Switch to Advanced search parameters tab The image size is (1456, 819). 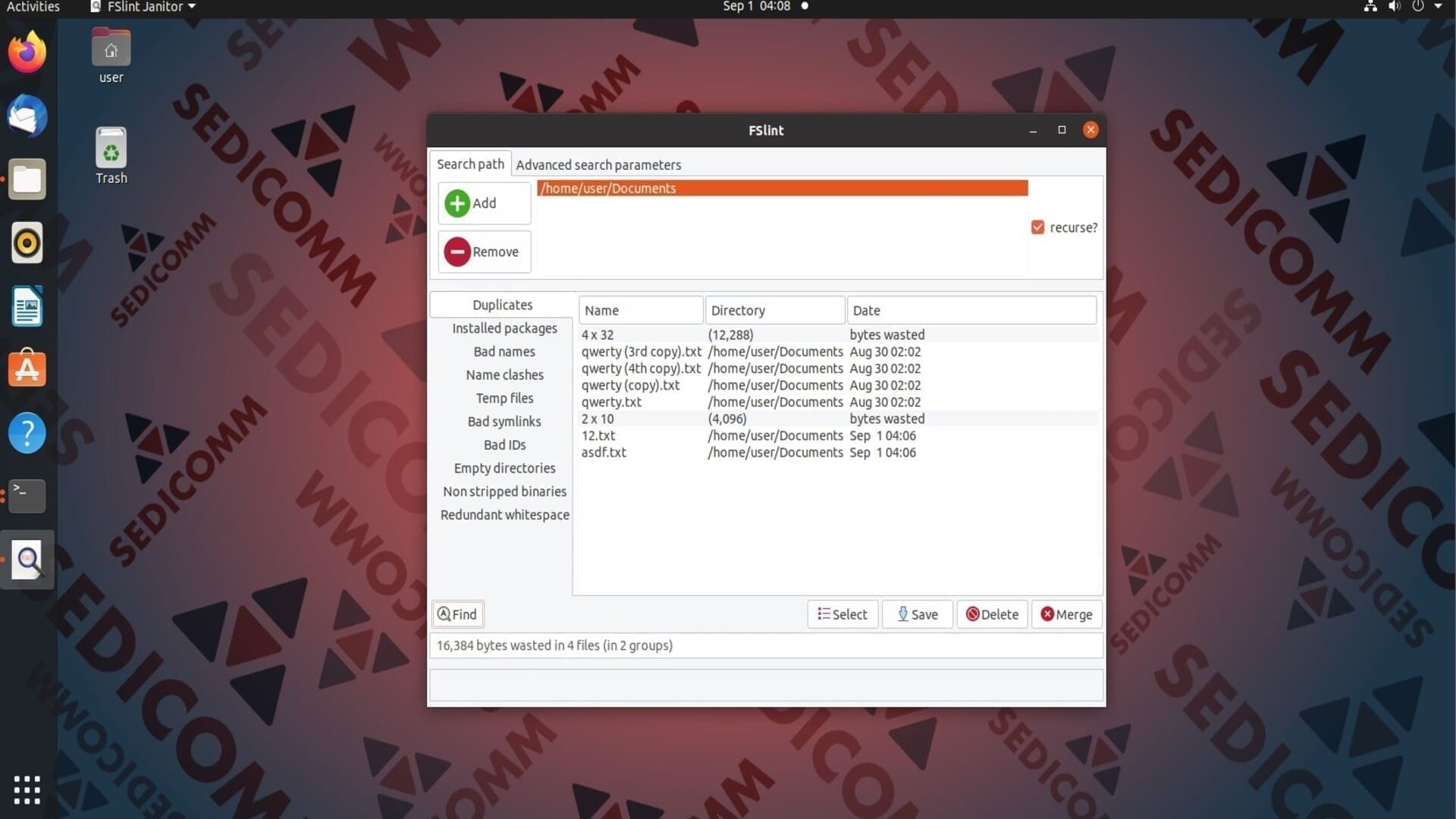[x=598, y=165]
